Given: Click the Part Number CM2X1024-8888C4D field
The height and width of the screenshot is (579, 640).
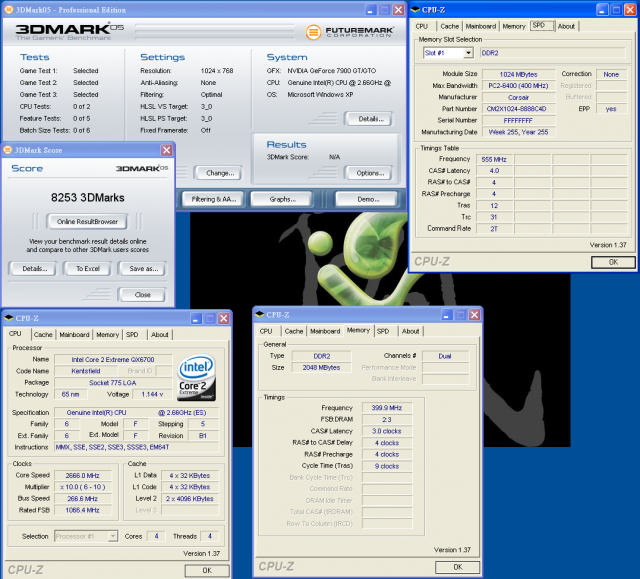Looking at the screenshot, I should pyautogui.click(x=518, y=109).
